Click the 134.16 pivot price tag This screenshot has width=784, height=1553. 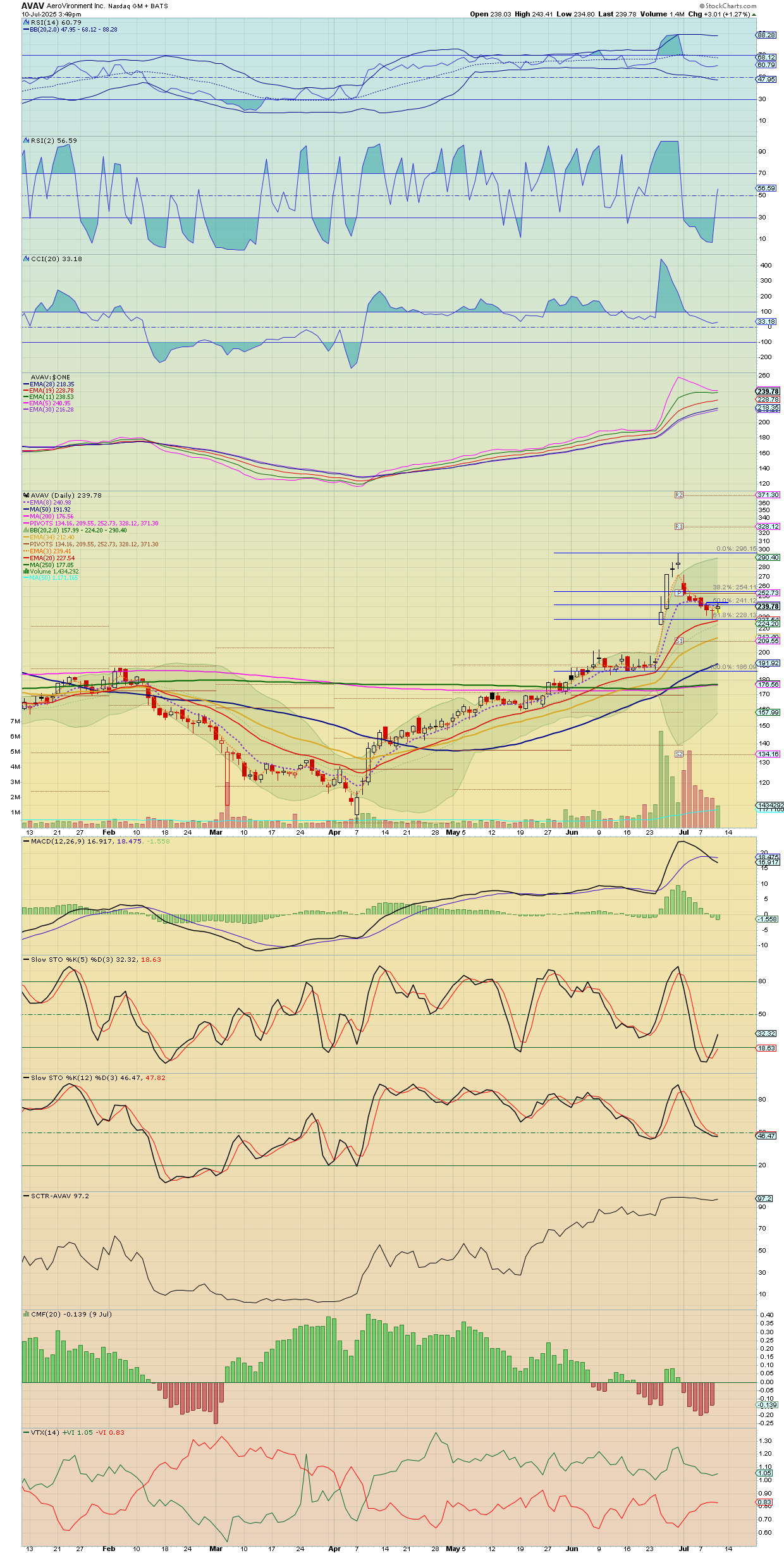(768, 754)
